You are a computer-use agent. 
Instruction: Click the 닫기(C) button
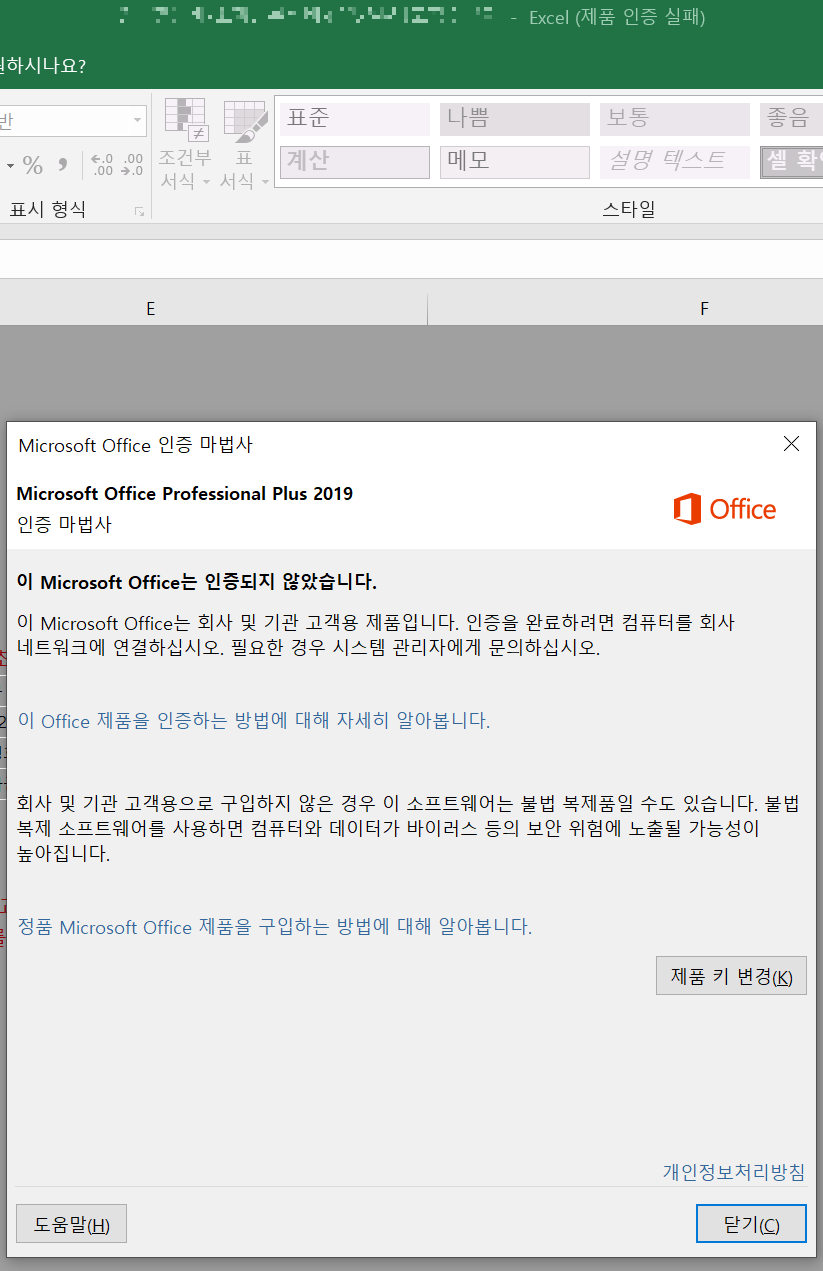[x=751, y=1224]
